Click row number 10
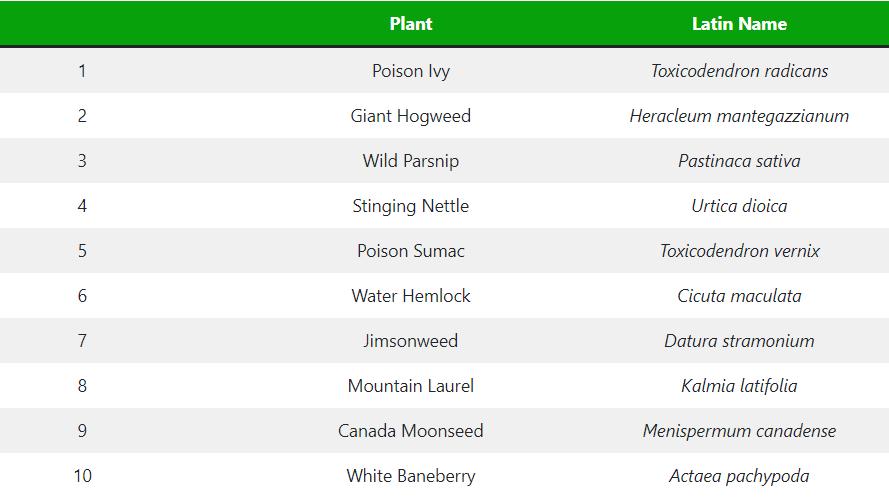 [x=82, y=476]
